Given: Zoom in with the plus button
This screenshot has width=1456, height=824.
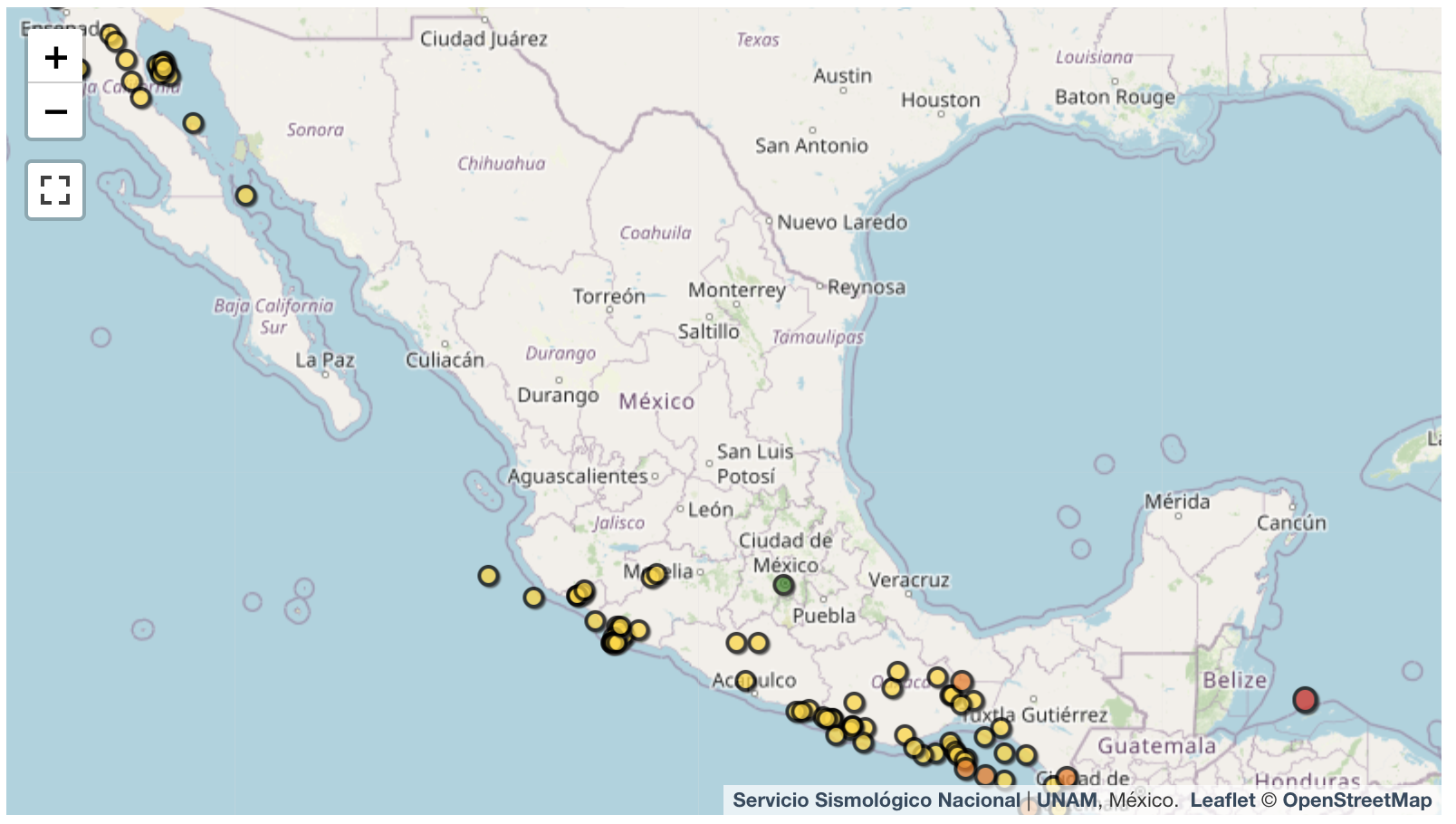Looking at the screenshot, I should 55,58.
